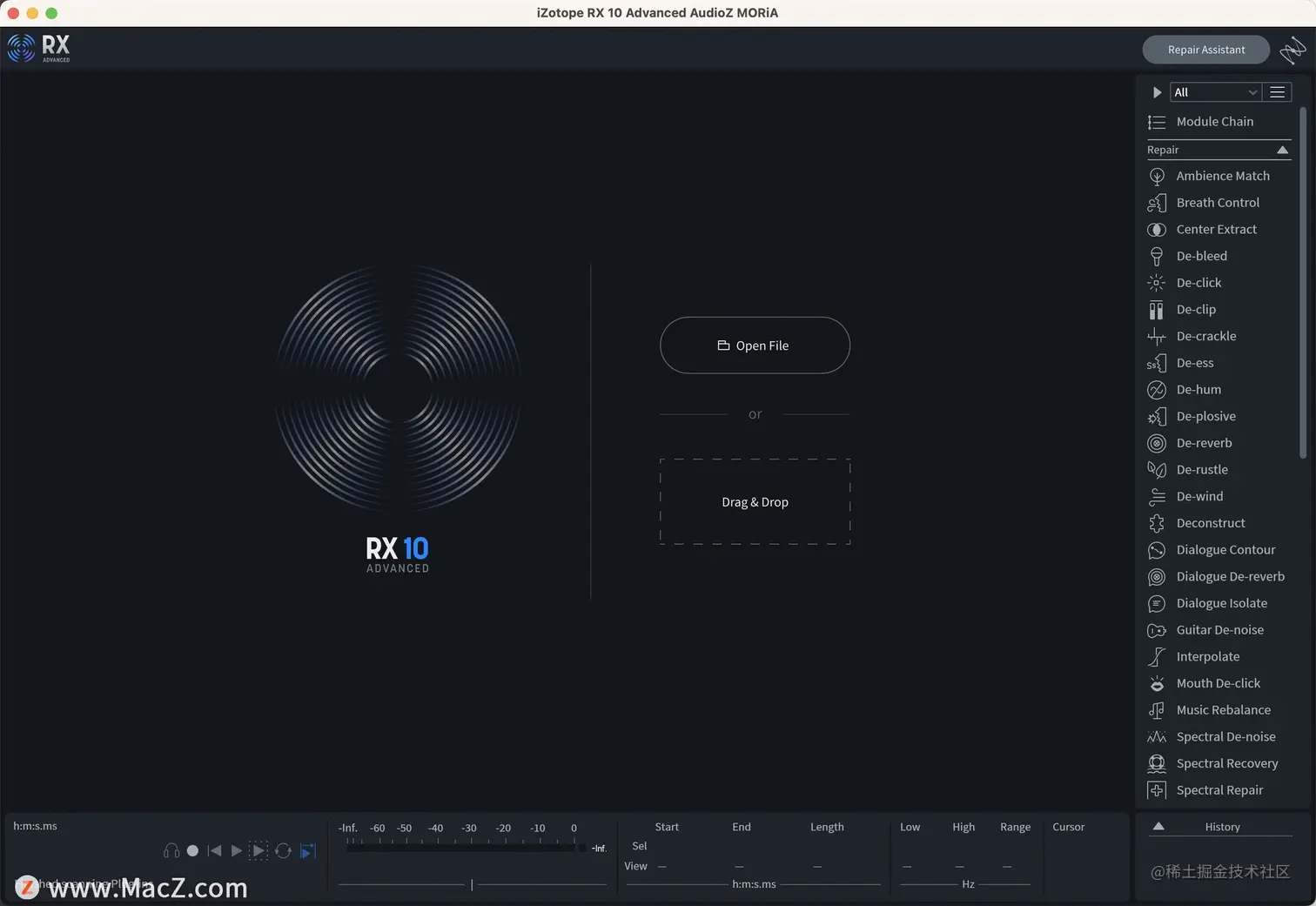Toggle the blue playhead-follows-playback button

(x=307, y=851)
